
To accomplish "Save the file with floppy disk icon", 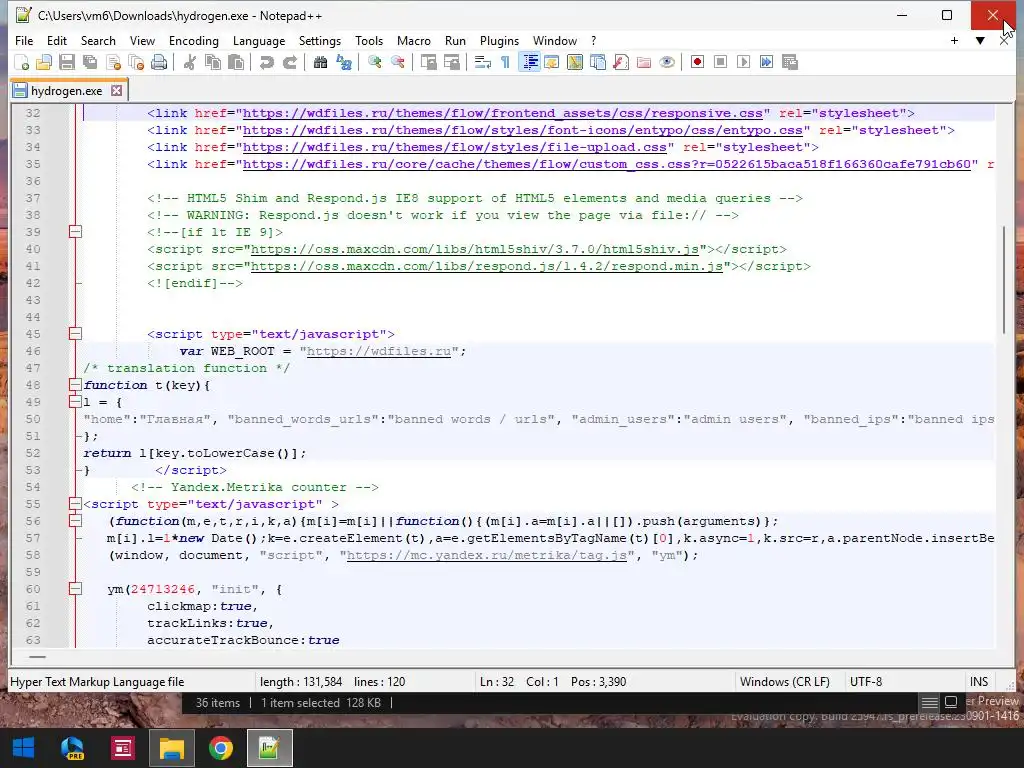I will point(67,62).
